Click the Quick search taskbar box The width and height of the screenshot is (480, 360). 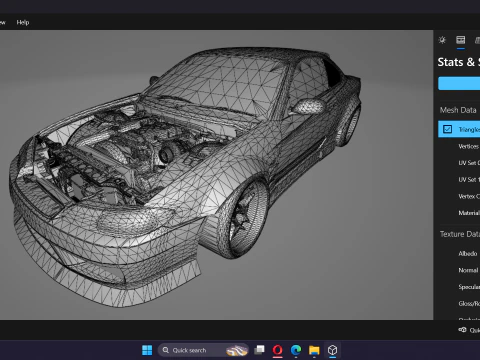tap(203, 350)
